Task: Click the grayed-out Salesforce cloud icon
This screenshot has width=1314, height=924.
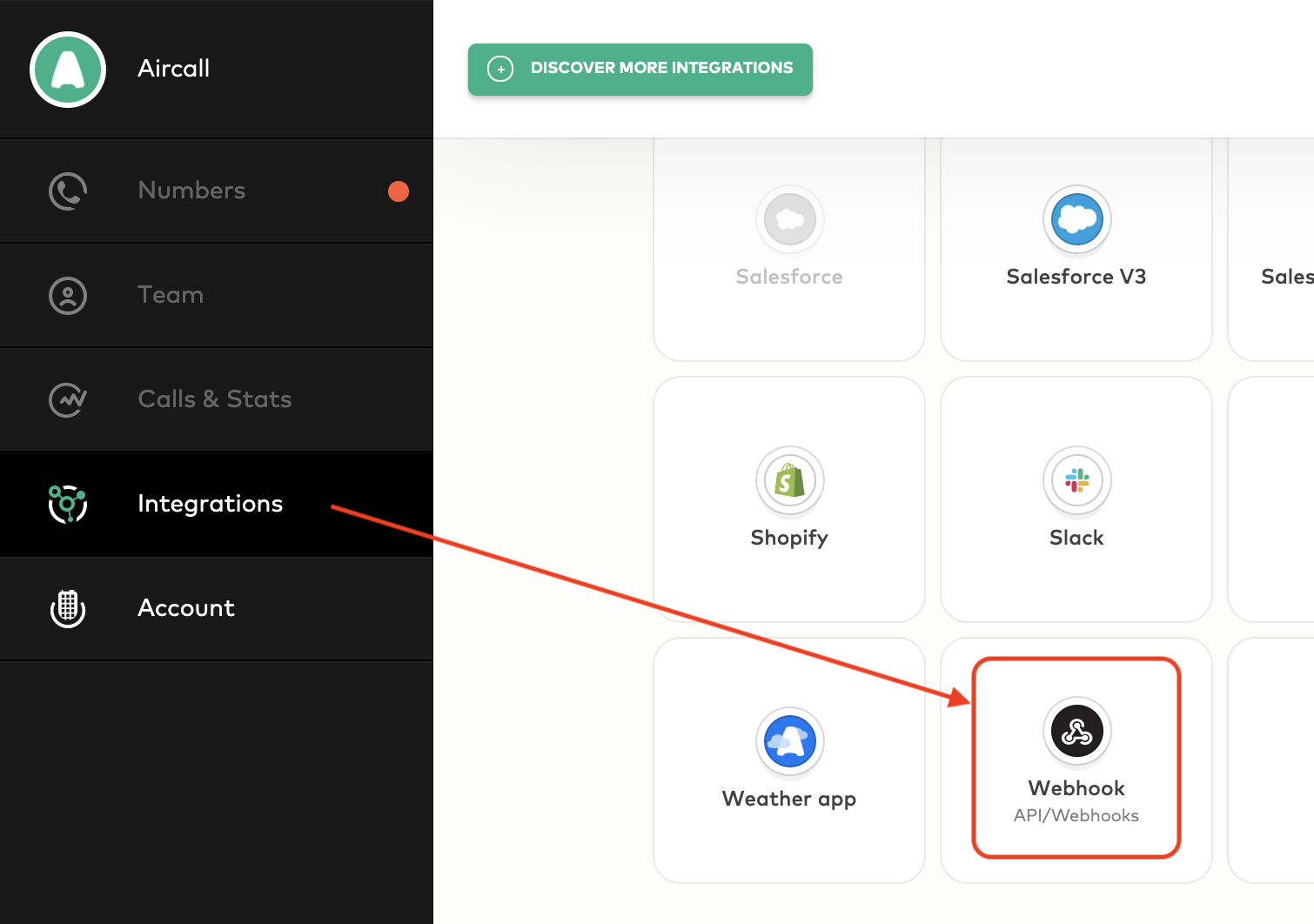Action: (x=788, y=219)
